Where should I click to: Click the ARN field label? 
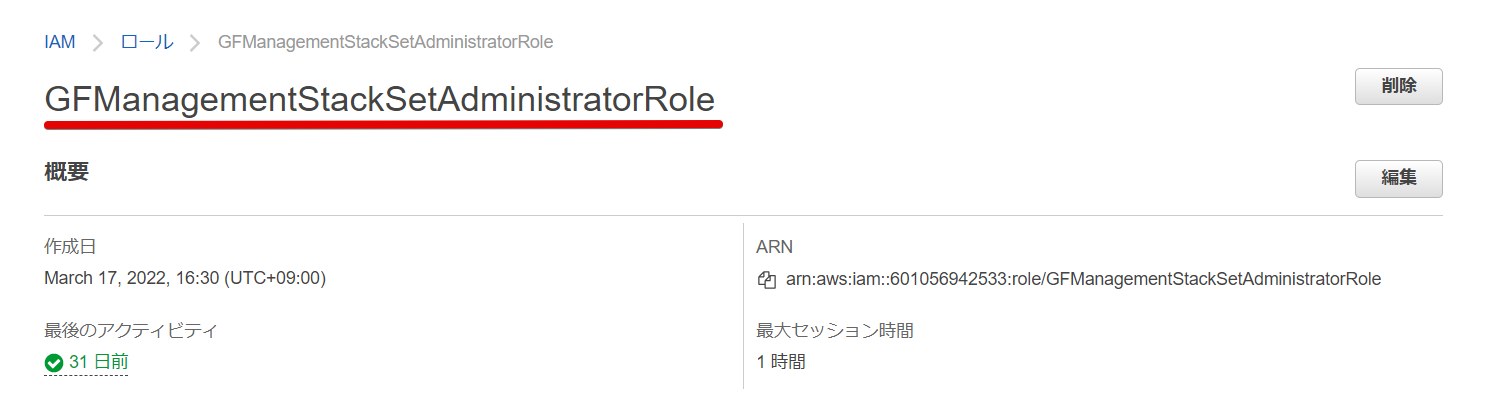tap(775, 247)
